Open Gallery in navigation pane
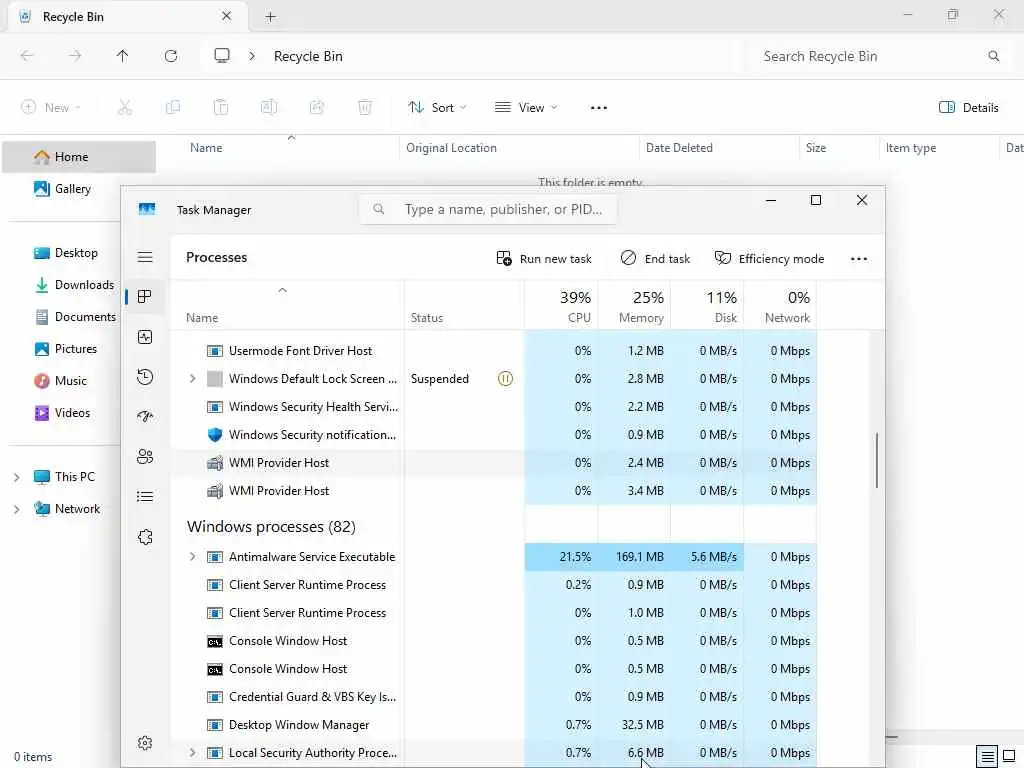The height and width of the screenshot is (768, 1024). [x=62, y=189]
